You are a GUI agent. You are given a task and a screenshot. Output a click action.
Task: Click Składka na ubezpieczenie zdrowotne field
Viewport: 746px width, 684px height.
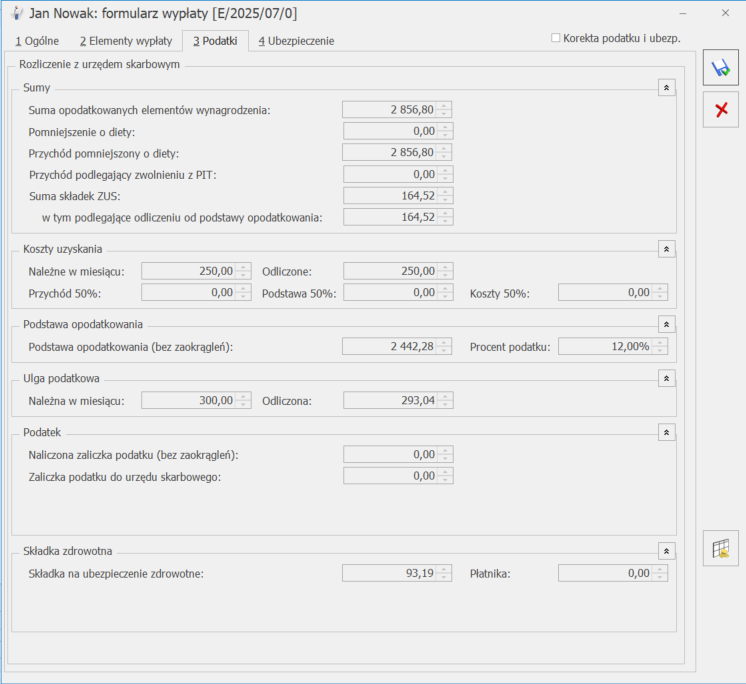click(x=397, y=573)
